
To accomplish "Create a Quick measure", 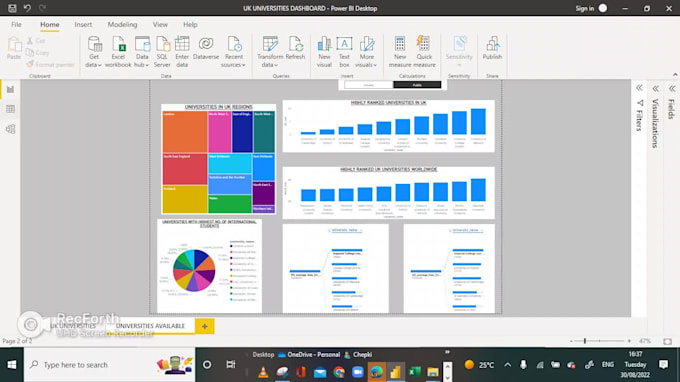I will [x=424, y=52].
